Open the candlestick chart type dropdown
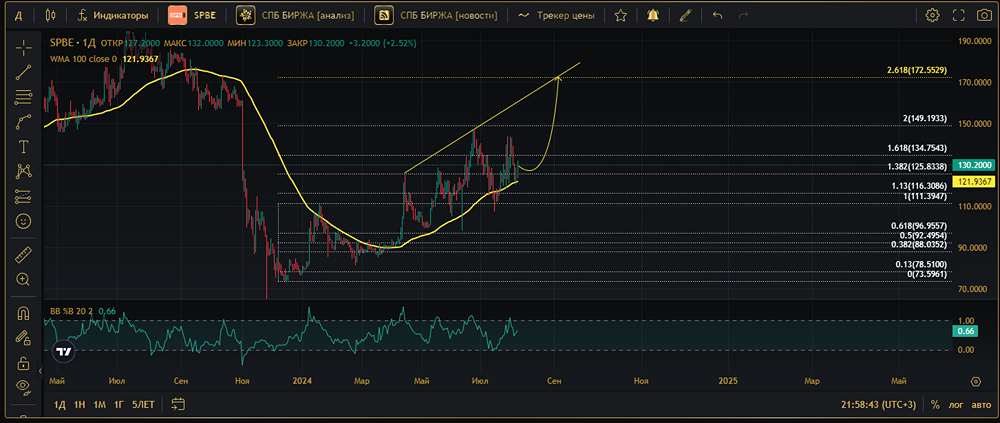This screenshot has height=423, width=1000. [50, 15]
